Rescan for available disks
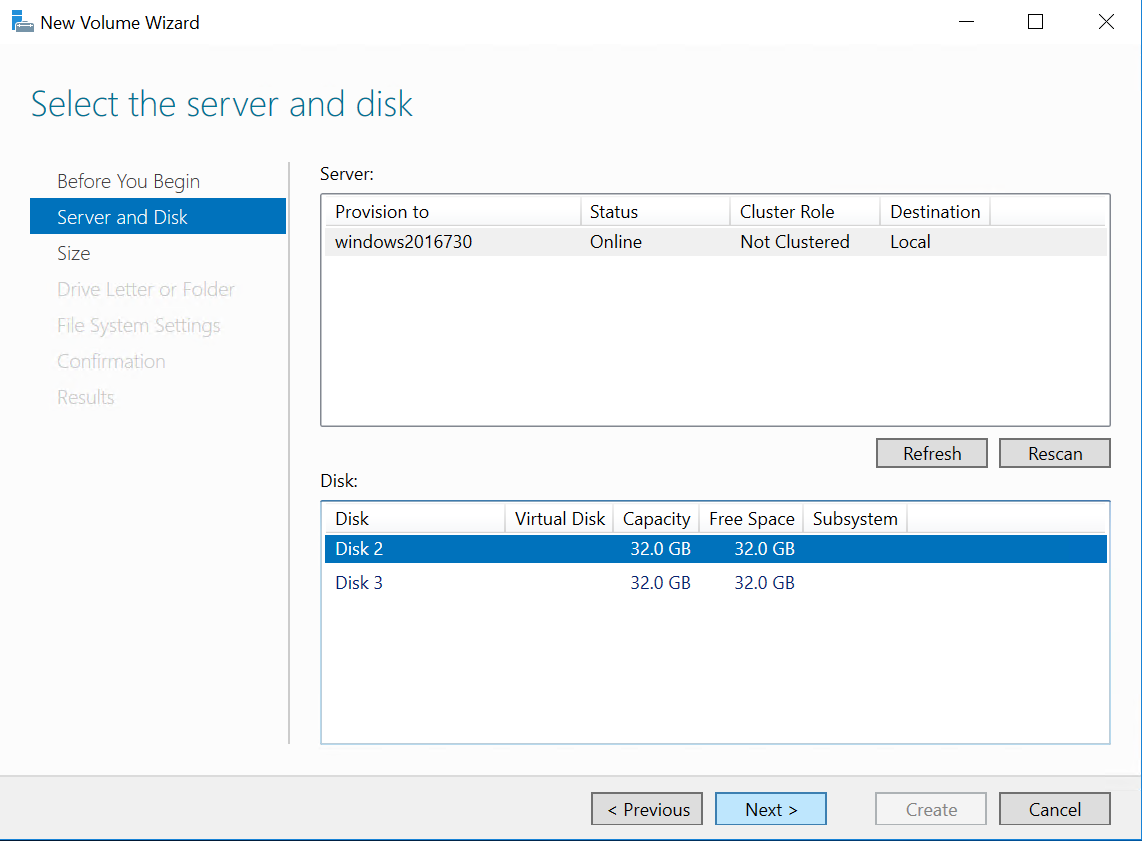The image size is (1142, 845). [x=1054, y=453]
